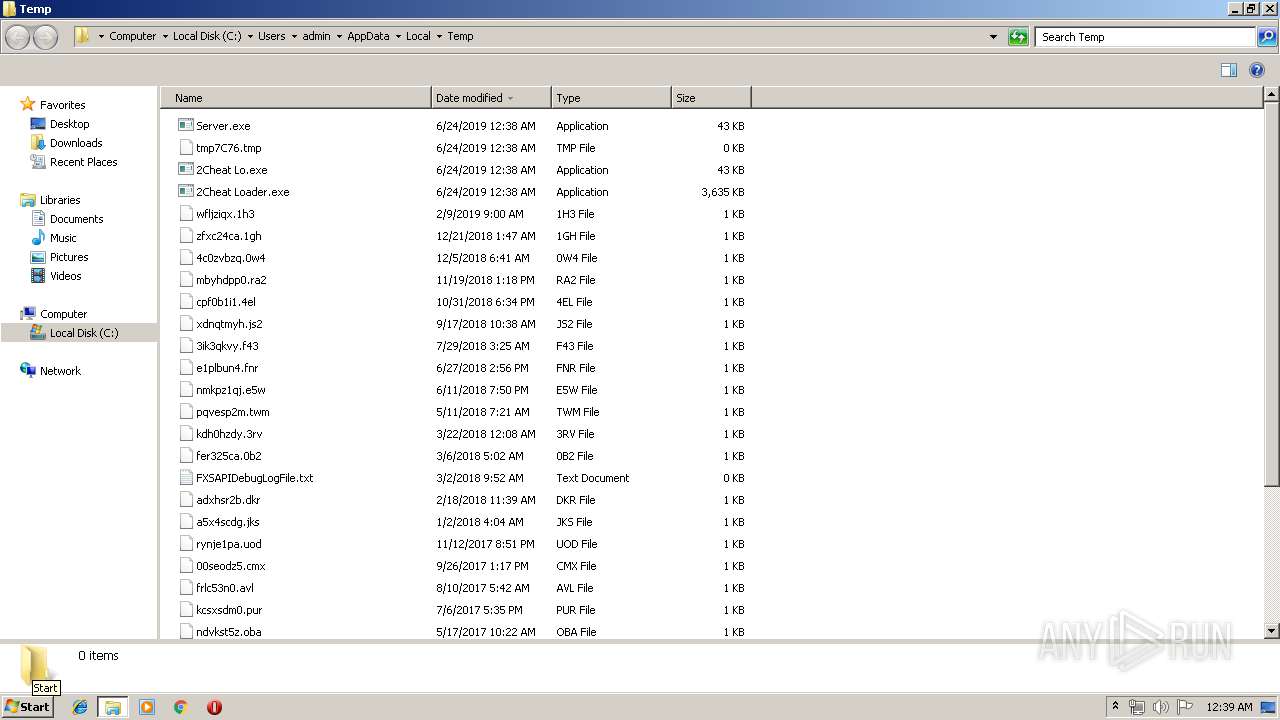Click AppData in the address breadcrumb

pos(368,36)
